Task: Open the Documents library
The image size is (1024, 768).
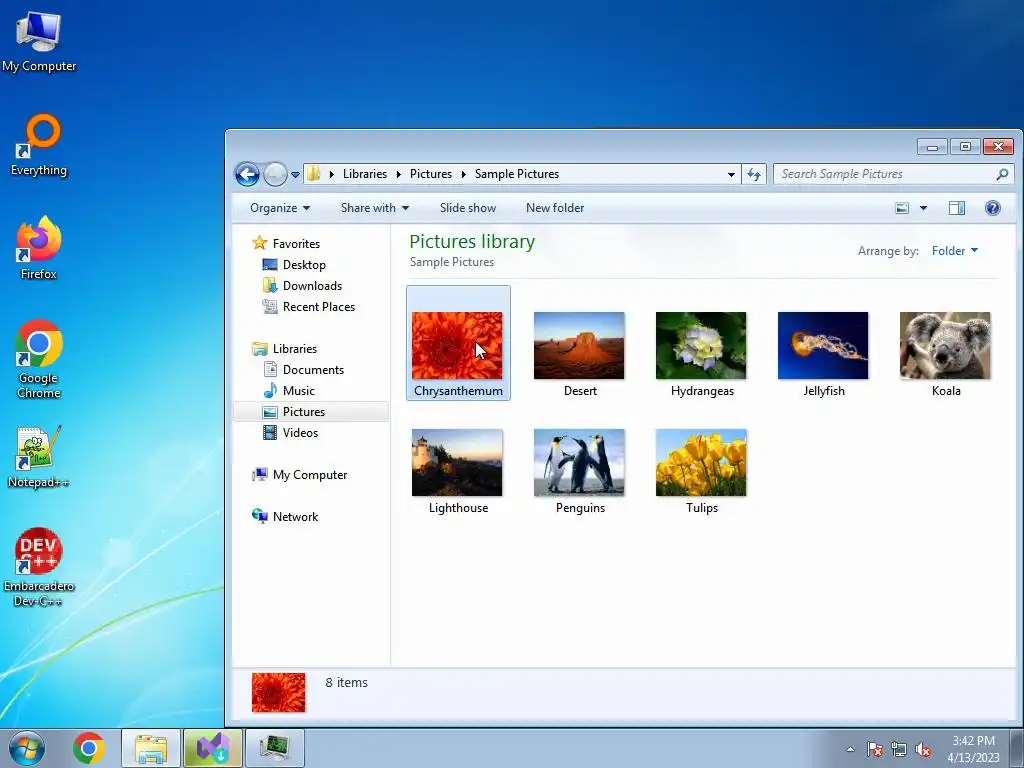Action: tap(304, 370)
